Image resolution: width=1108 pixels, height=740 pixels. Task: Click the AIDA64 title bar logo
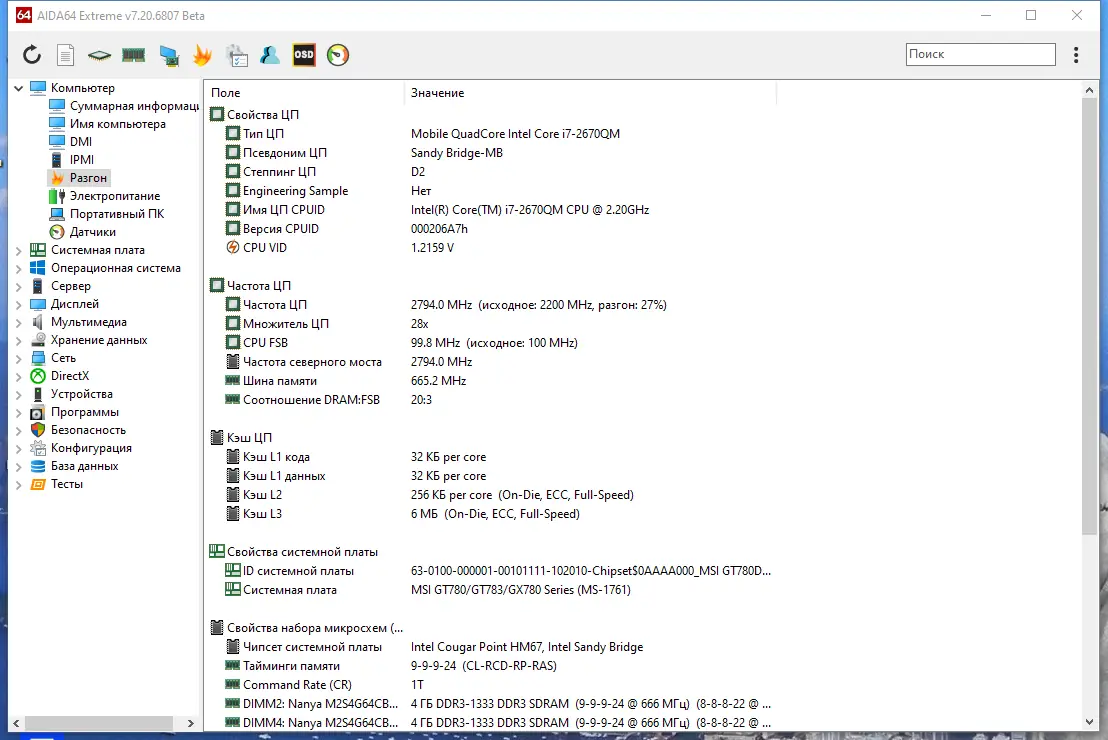pyautogui.click(x=24, y=15)
